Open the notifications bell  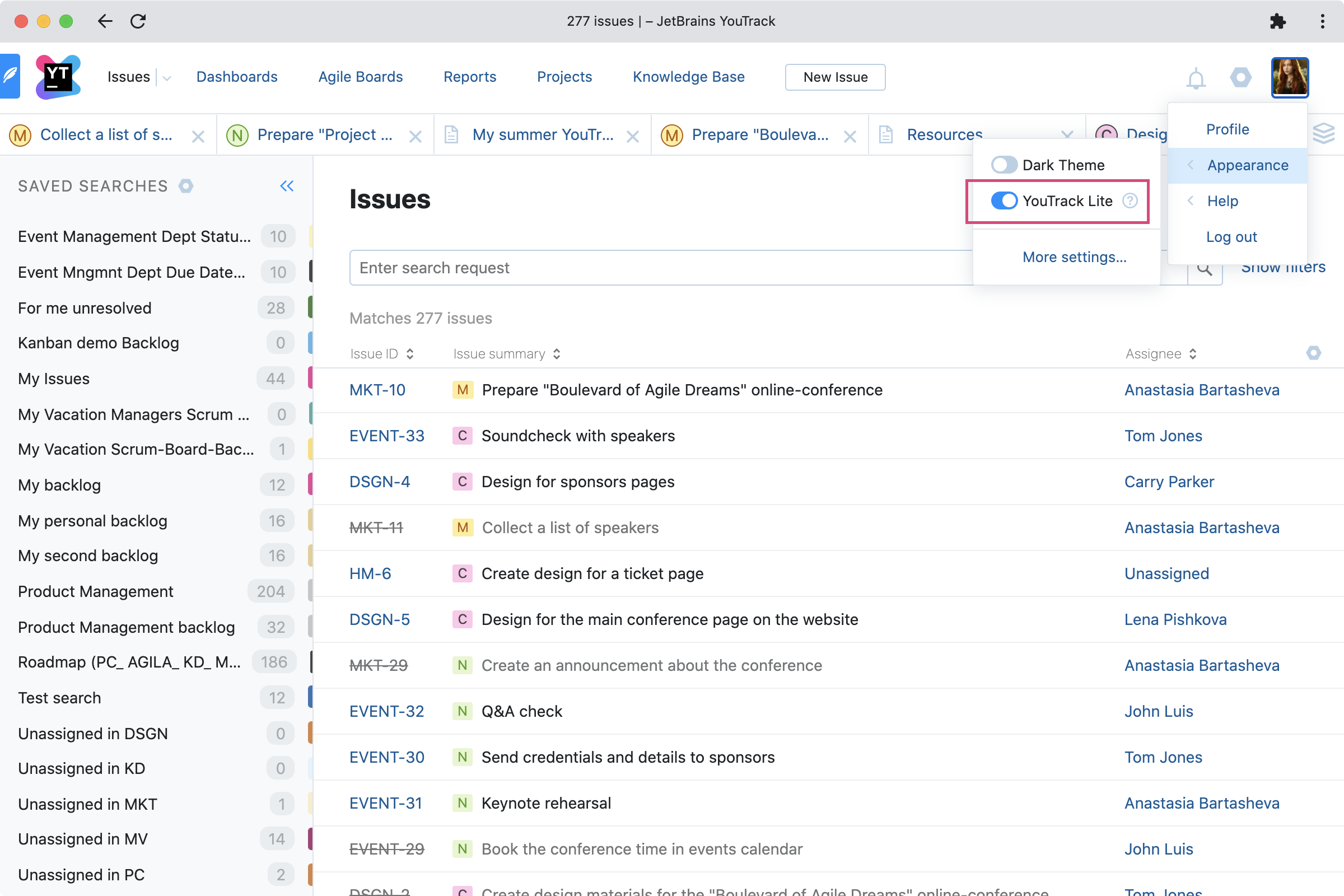(x=1196, y=78)
